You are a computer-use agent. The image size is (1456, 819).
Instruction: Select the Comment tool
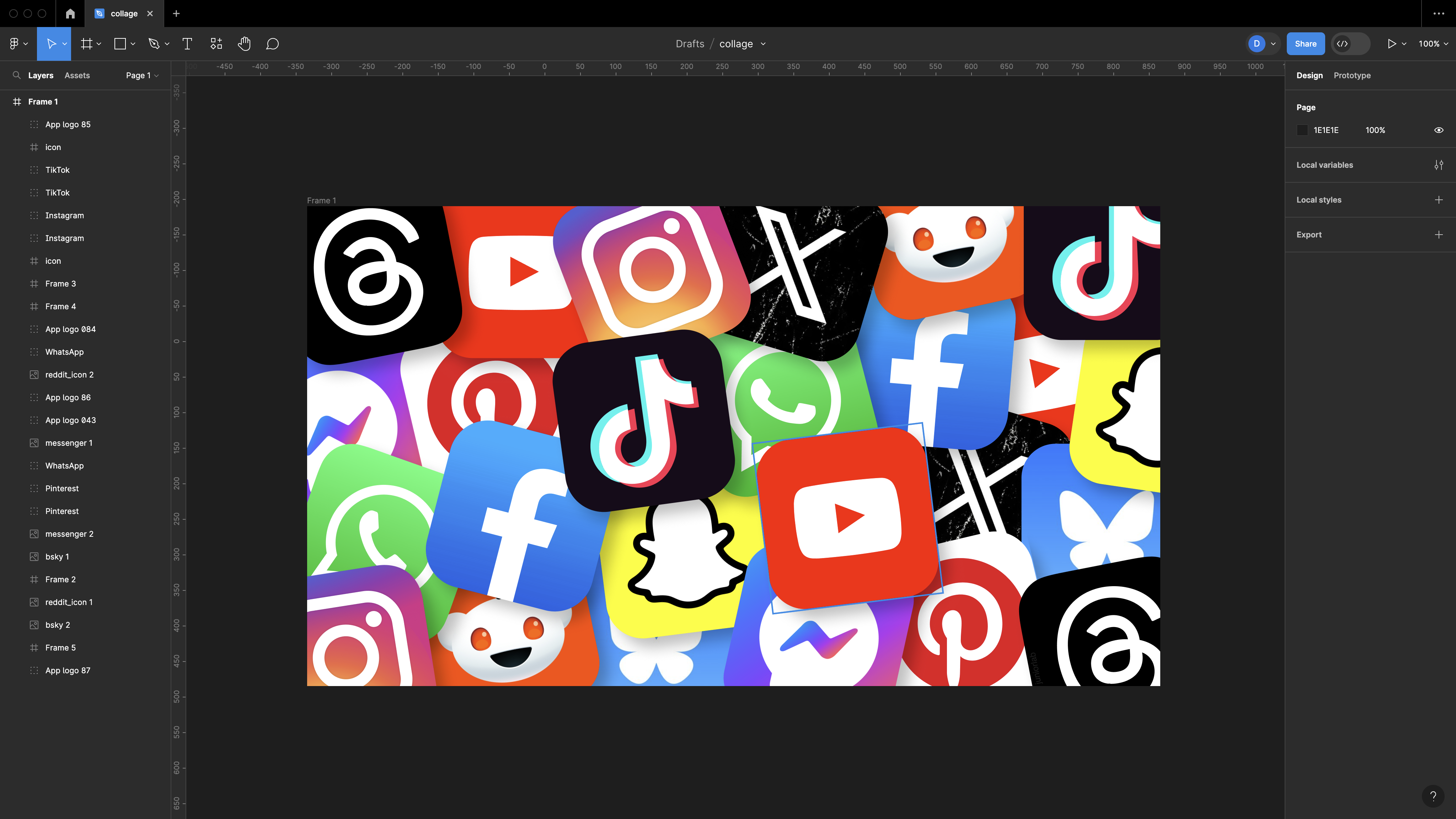[272, 43]
